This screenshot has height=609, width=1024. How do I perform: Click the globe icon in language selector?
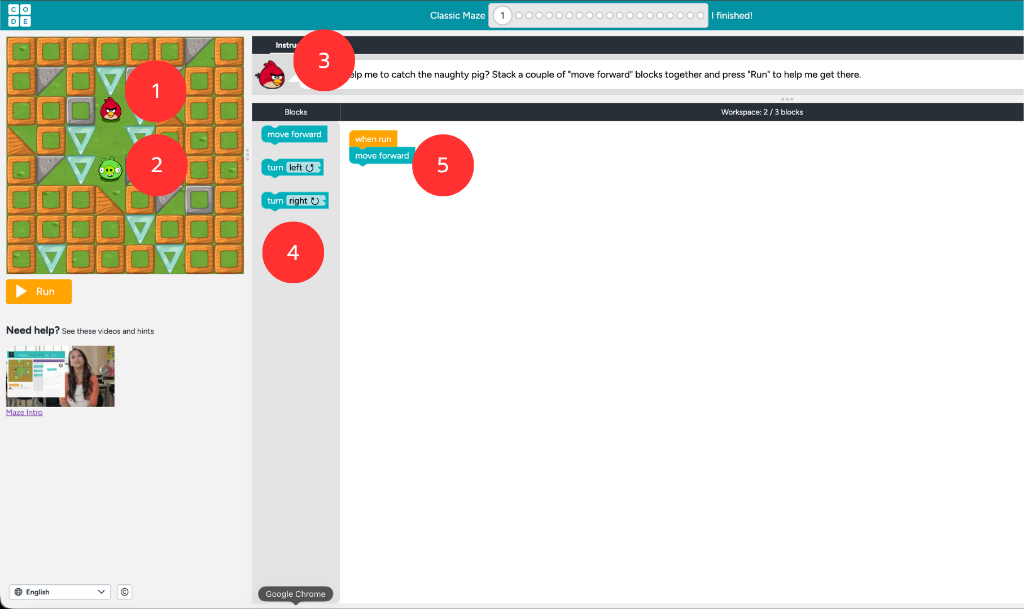coord(18,592)
